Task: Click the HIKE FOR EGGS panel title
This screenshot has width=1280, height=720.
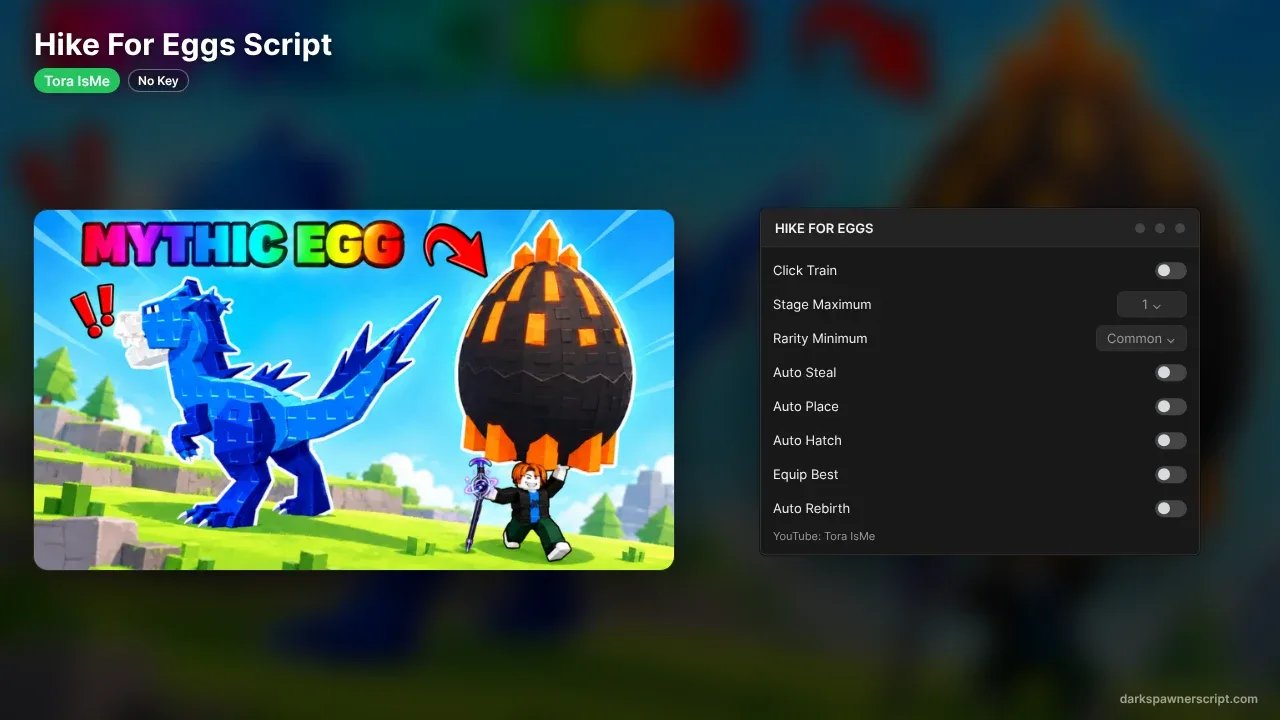Action: [824, 228]
